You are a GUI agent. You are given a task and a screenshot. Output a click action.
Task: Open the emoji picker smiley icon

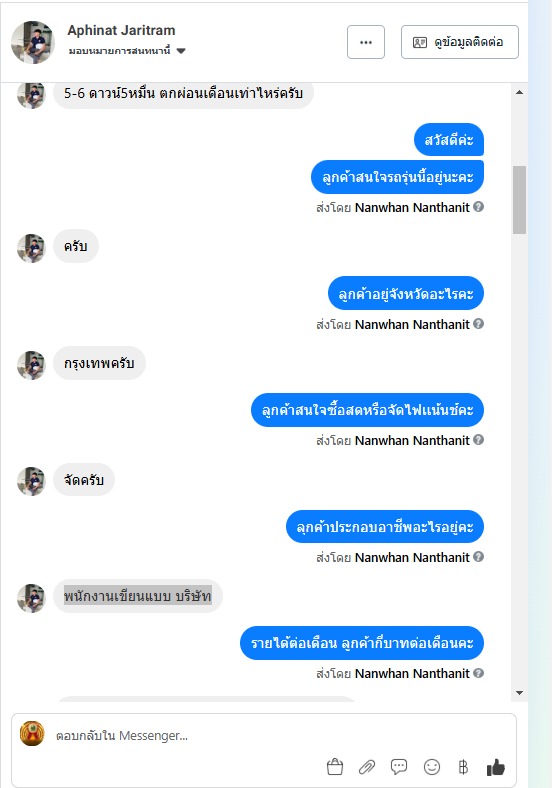tap(432, 767)
